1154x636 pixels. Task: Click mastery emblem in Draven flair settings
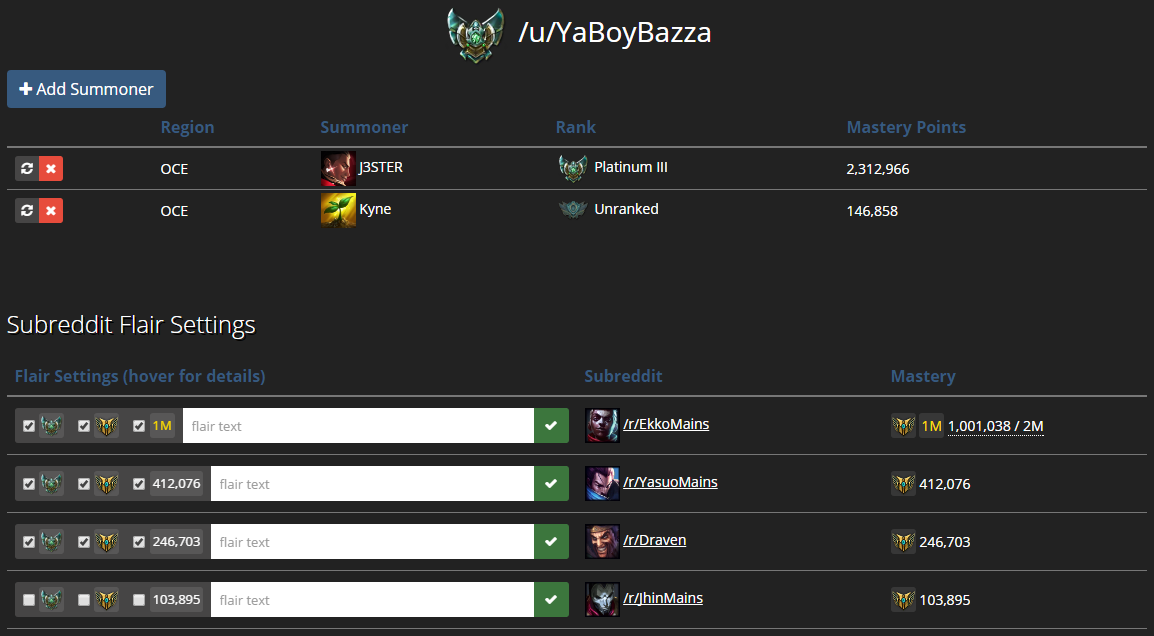coord(107,542)
